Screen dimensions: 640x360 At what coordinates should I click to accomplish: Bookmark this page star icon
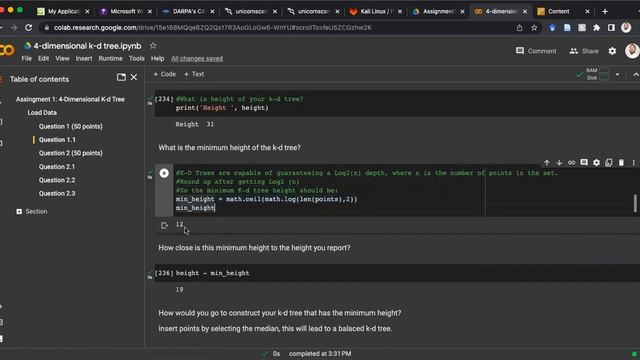tap(534, 28)
